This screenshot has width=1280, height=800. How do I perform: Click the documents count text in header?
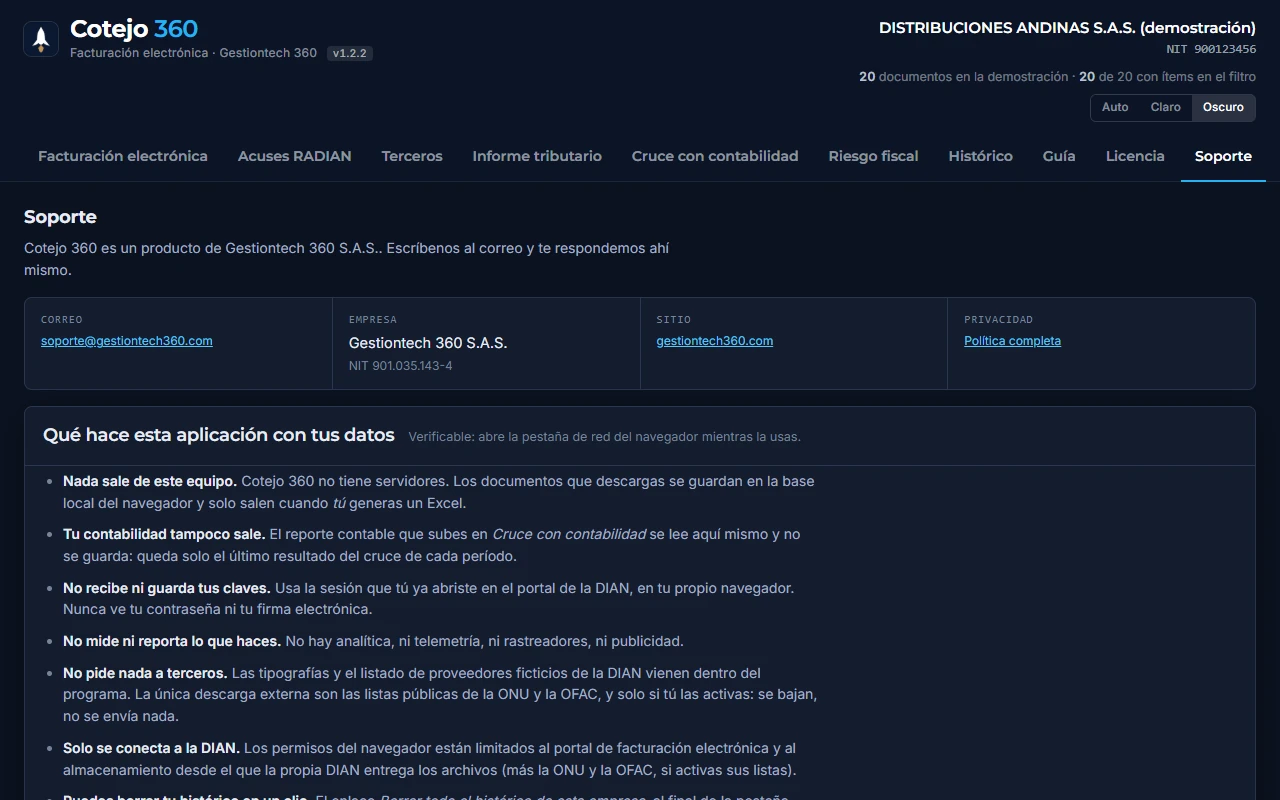(1057, 76)
